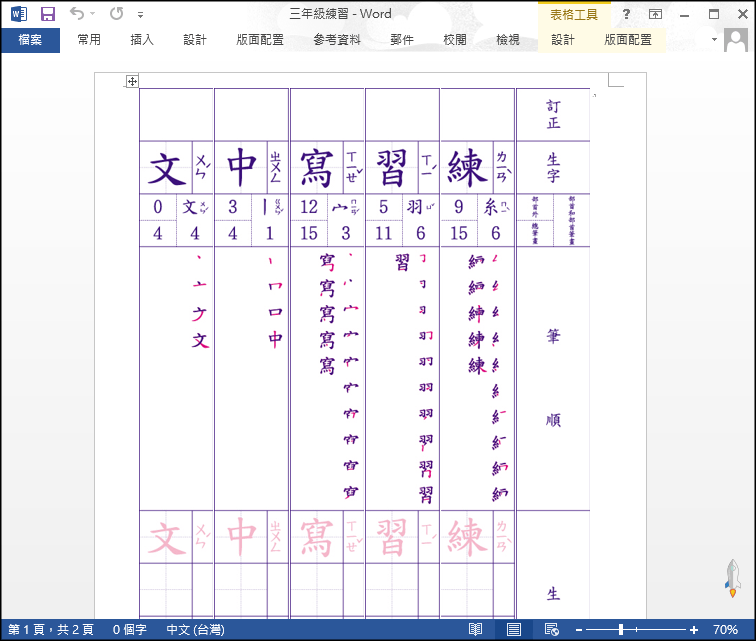Image resolution: width=756 pixels, height=641 pixels.
Task: Open the first 設計 tab next to 插入
Action: 195,40
